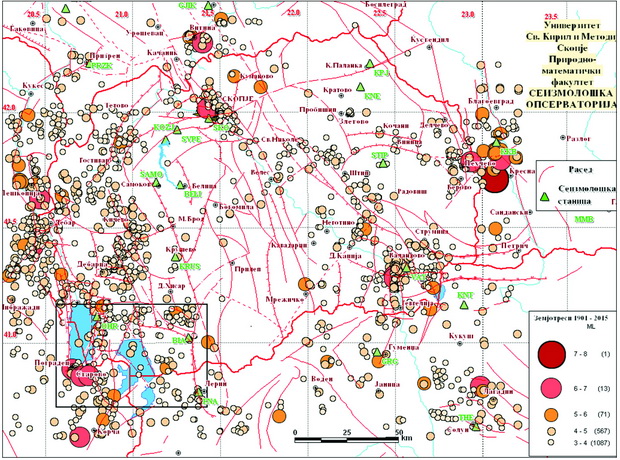Click the BIA station triangle marker

click(189, 337)
